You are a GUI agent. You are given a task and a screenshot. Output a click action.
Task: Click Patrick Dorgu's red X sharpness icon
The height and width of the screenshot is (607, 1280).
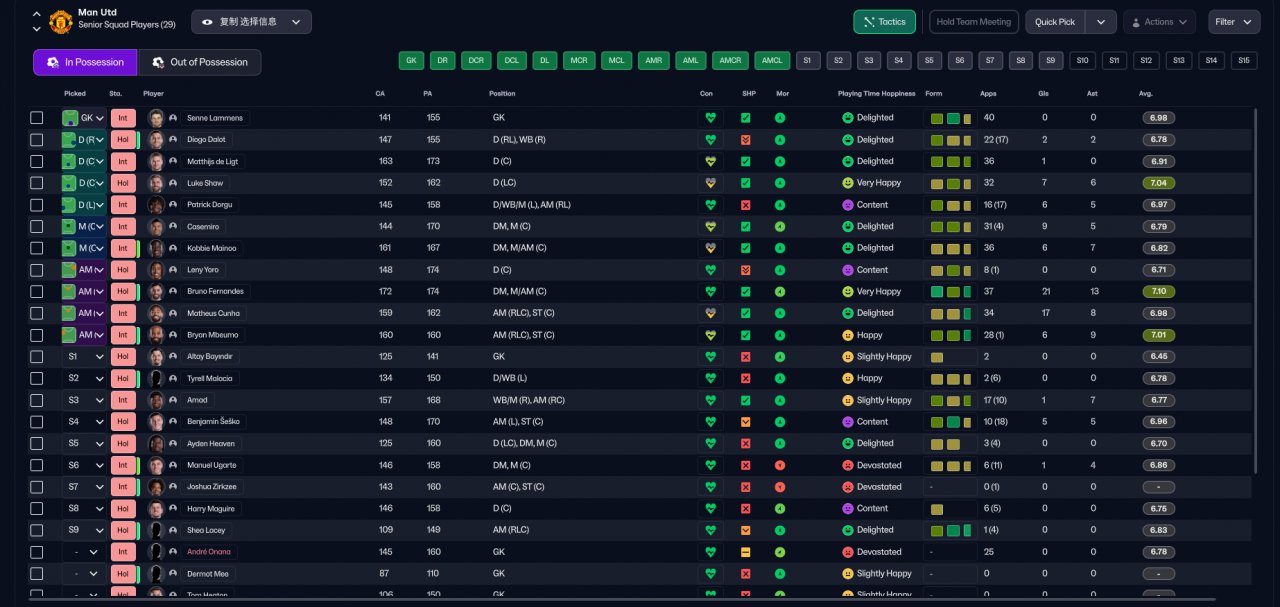pyautogui.click(x=745, y=205)
